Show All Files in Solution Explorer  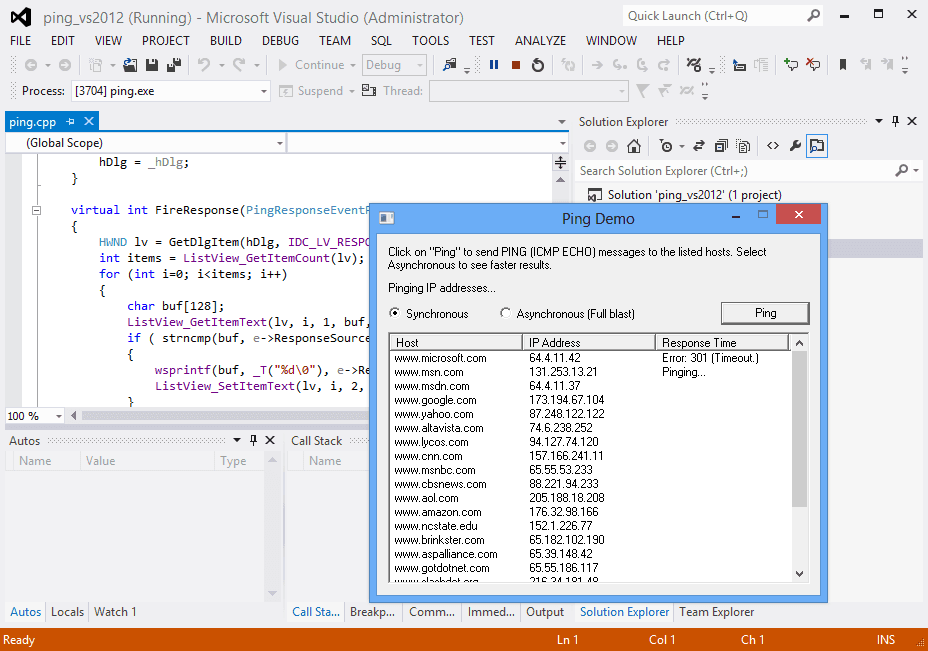[743, 146]
